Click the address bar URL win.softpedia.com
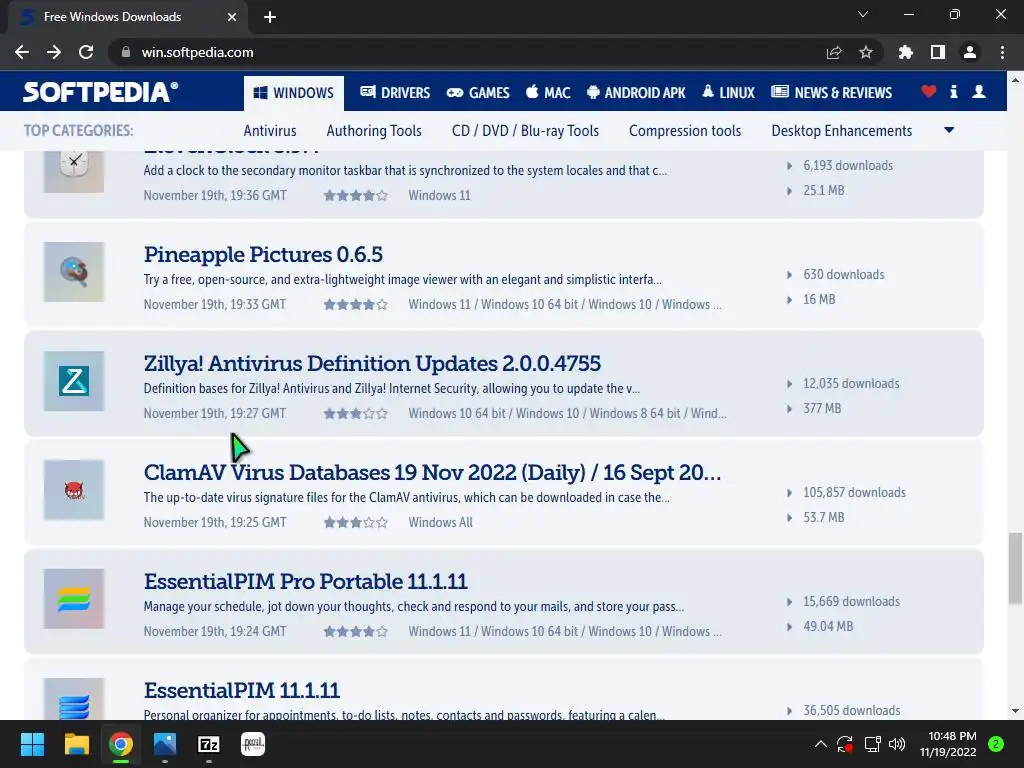The height and width of the screenshot is (768, 1024). (x=197, y=52)
